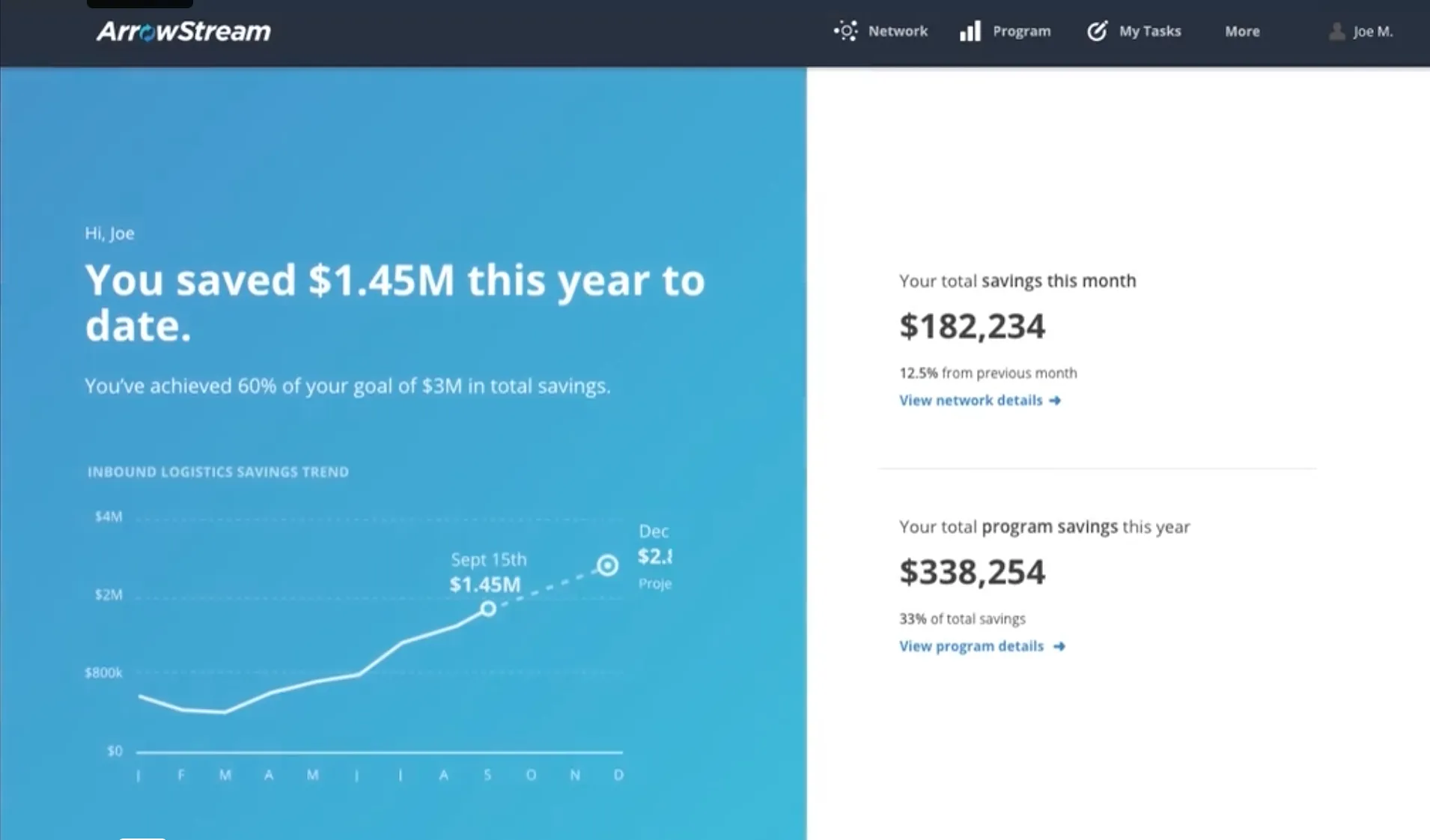
Task: Go to My Tasks text label
Action: 1149,31
